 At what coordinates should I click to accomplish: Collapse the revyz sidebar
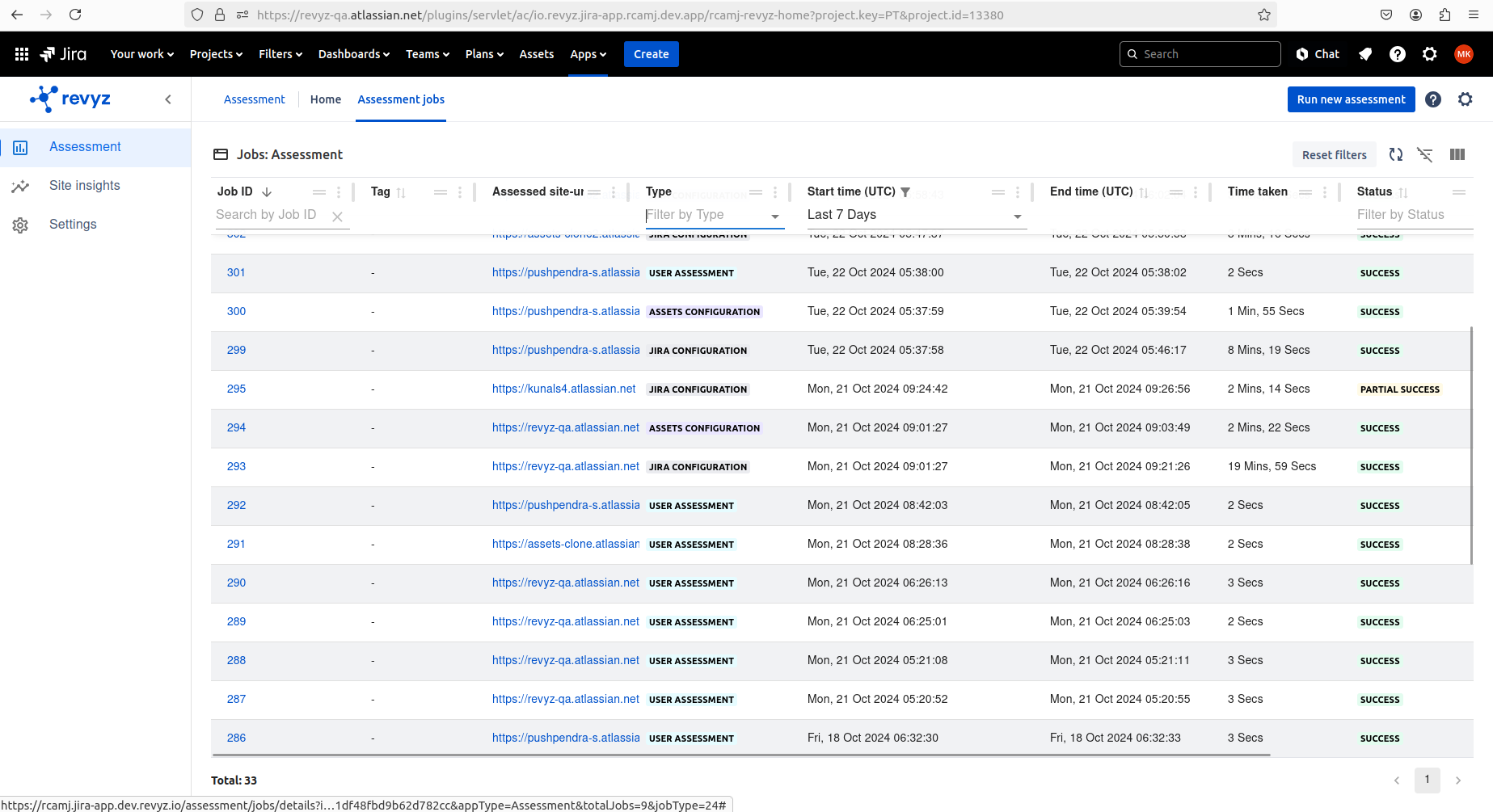point(168,99)
